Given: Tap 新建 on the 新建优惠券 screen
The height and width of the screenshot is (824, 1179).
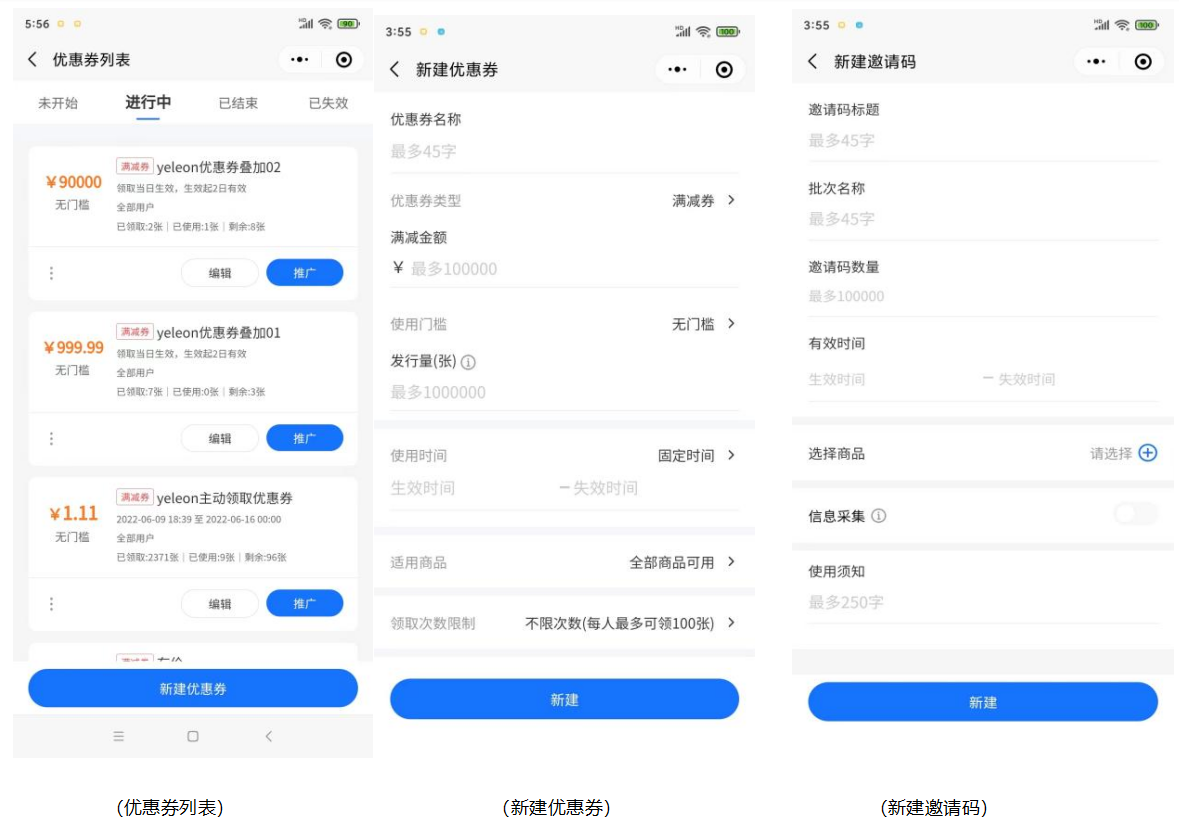Looking at the screenshot, I should tap(564, 700).
